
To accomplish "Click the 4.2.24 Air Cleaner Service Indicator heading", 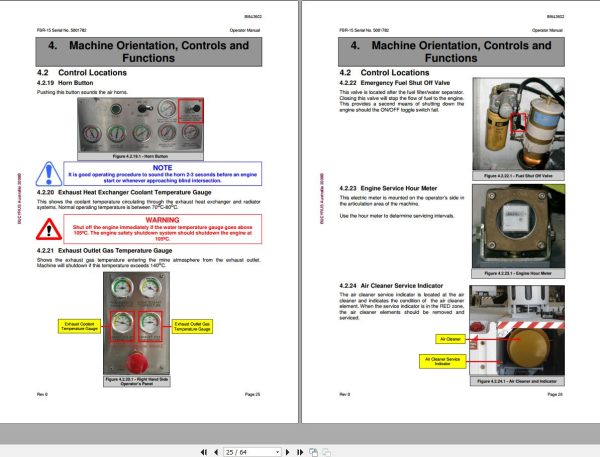I will pyautogui.click(x=391, y=286).
